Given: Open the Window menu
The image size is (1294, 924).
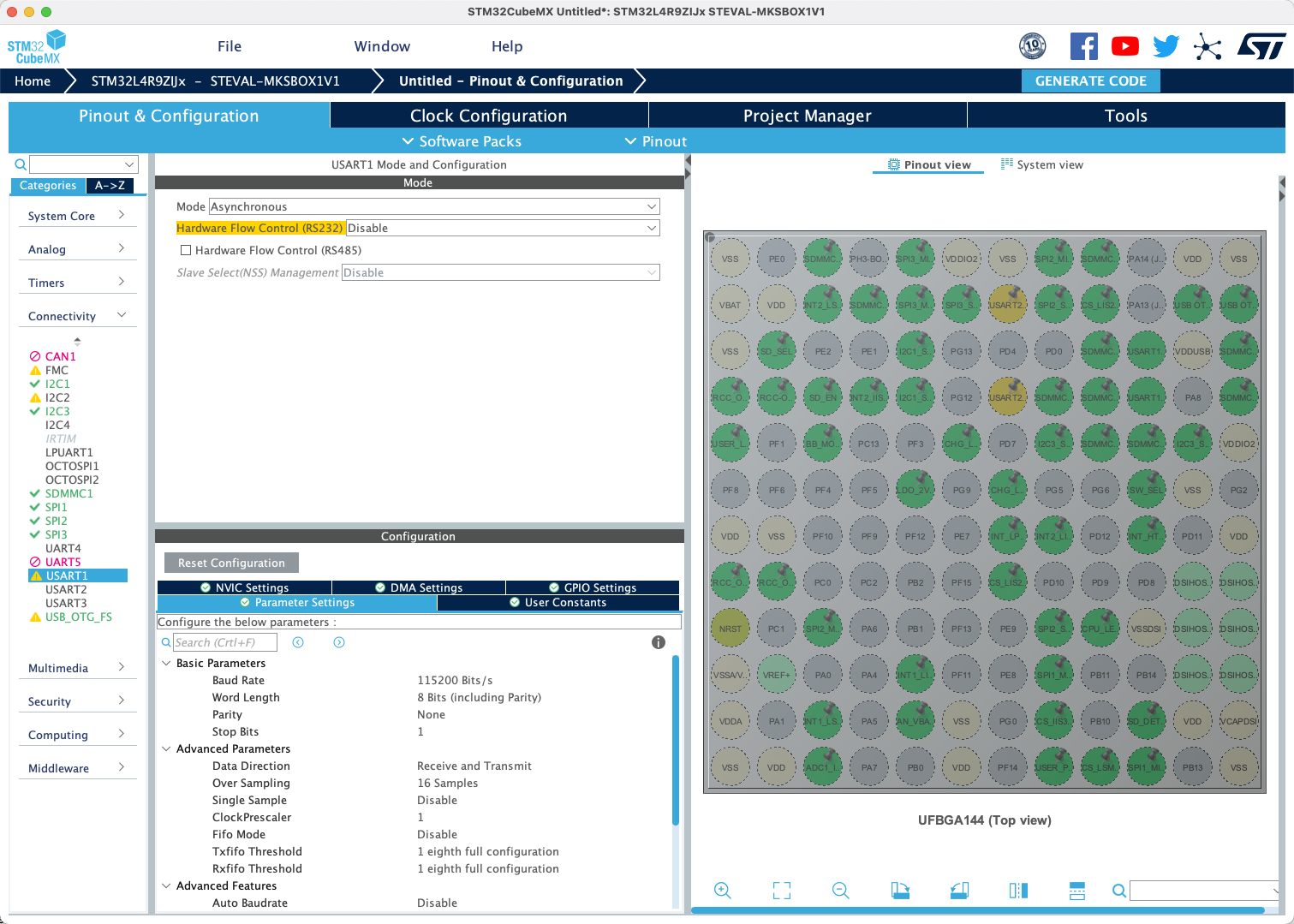Looking at the screenshot, I should (x=382, y=46).
